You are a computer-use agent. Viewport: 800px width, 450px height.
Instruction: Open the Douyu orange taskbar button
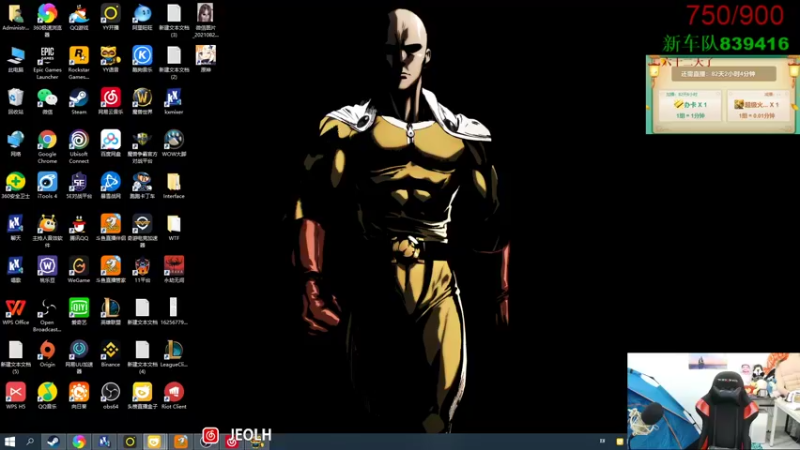click(181, 442)
